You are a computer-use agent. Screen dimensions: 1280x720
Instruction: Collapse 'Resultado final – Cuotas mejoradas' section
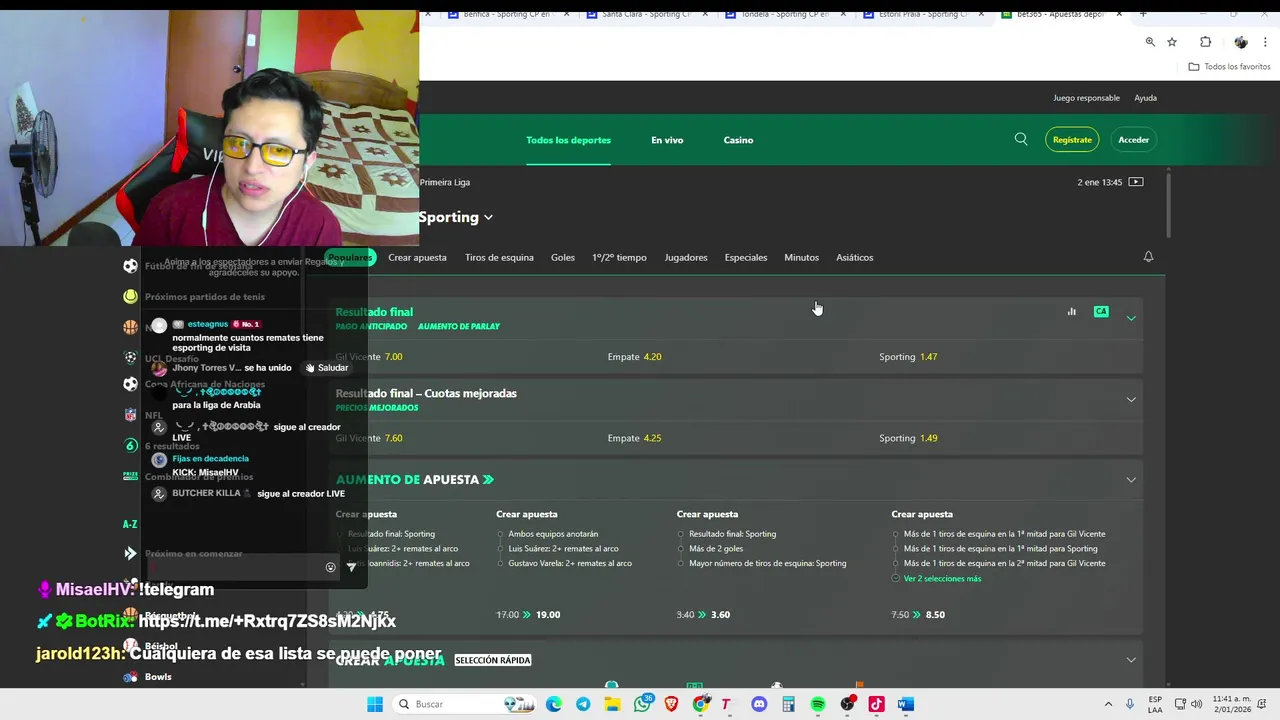[x=1131, y=399]
